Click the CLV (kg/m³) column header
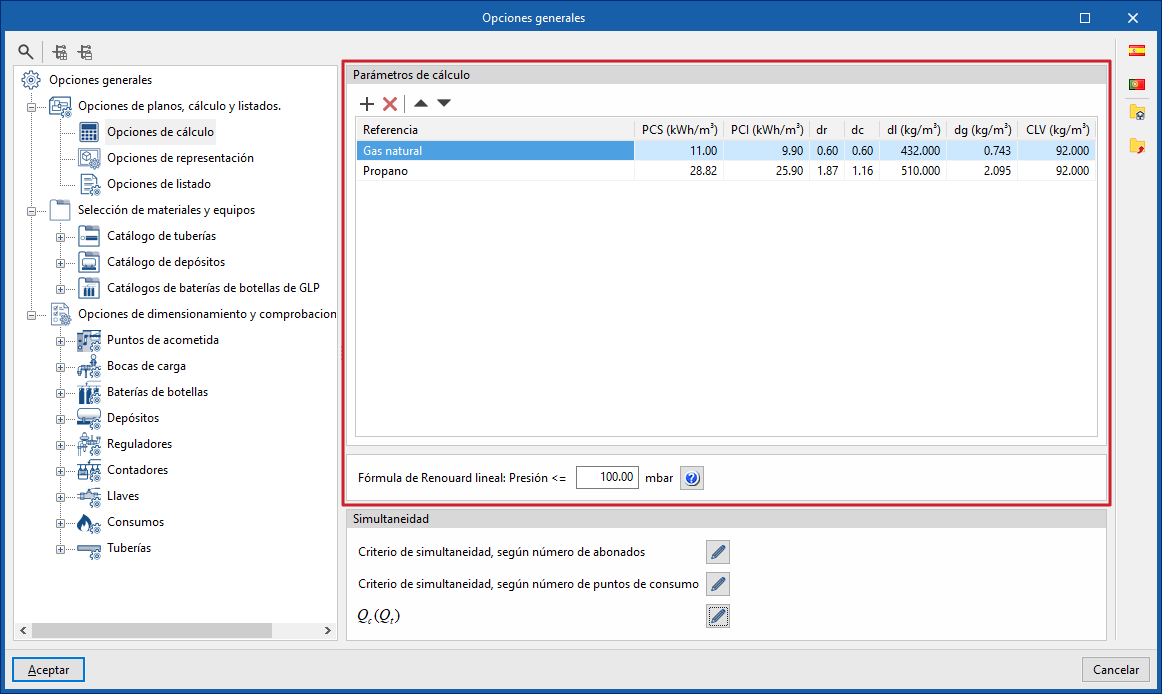 pyautogui.click(x=1057, y=130)
